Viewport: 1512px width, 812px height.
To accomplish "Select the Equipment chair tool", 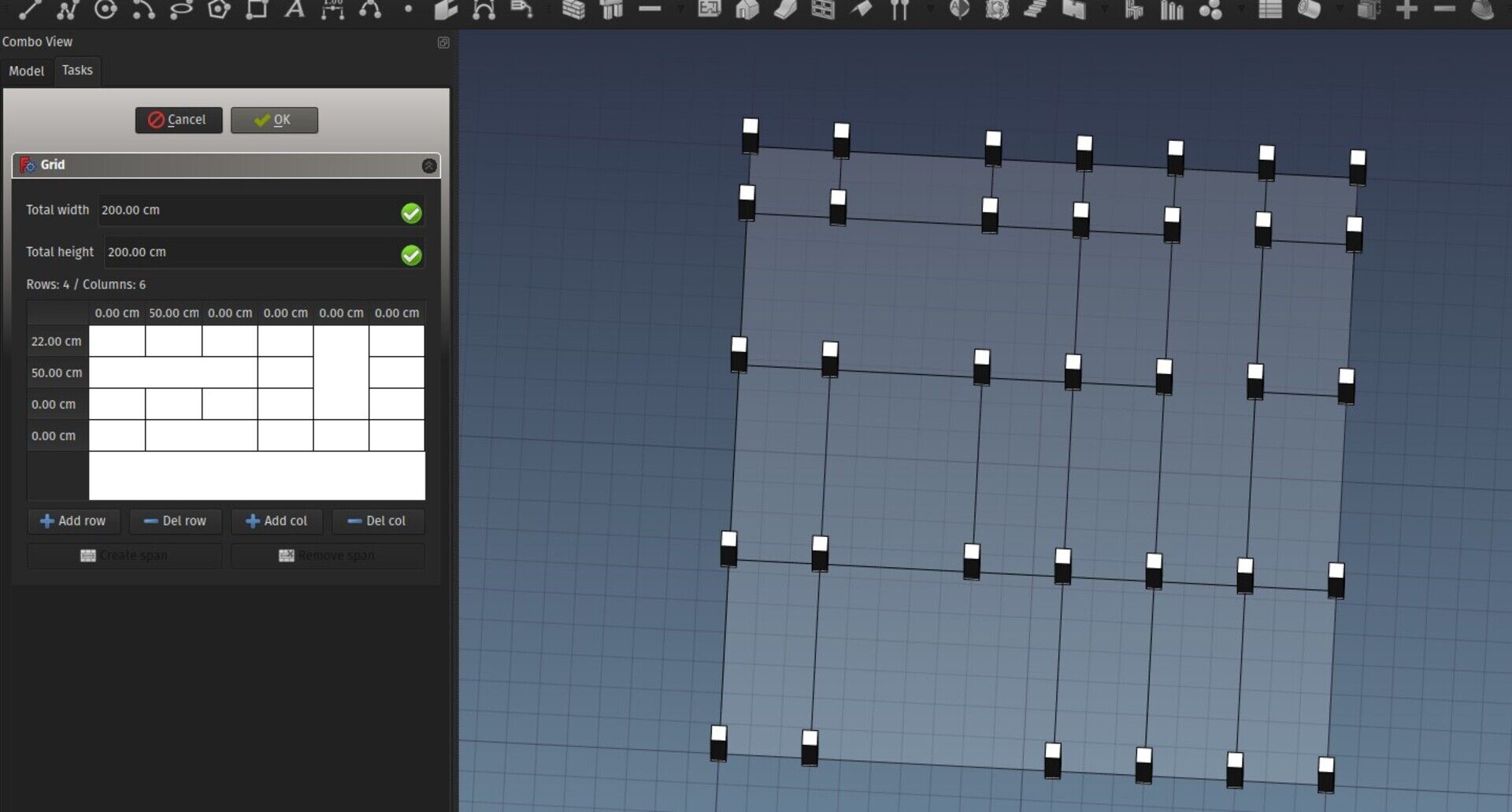I will pyautogui.click(x=1134, y=9).
